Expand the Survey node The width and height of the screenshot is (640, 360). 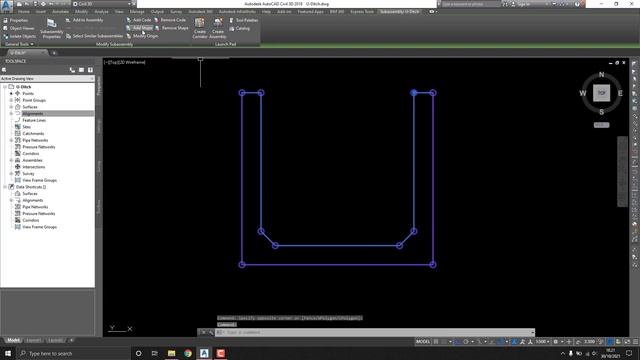tap(11, 174)
